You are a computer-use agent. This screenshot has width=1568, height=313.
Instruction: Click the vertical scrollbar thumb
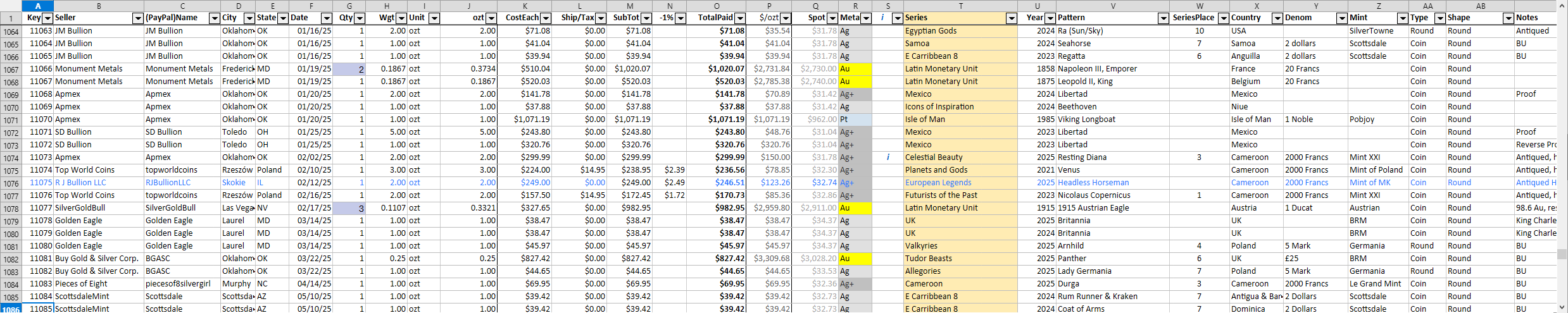point(1562,254)
